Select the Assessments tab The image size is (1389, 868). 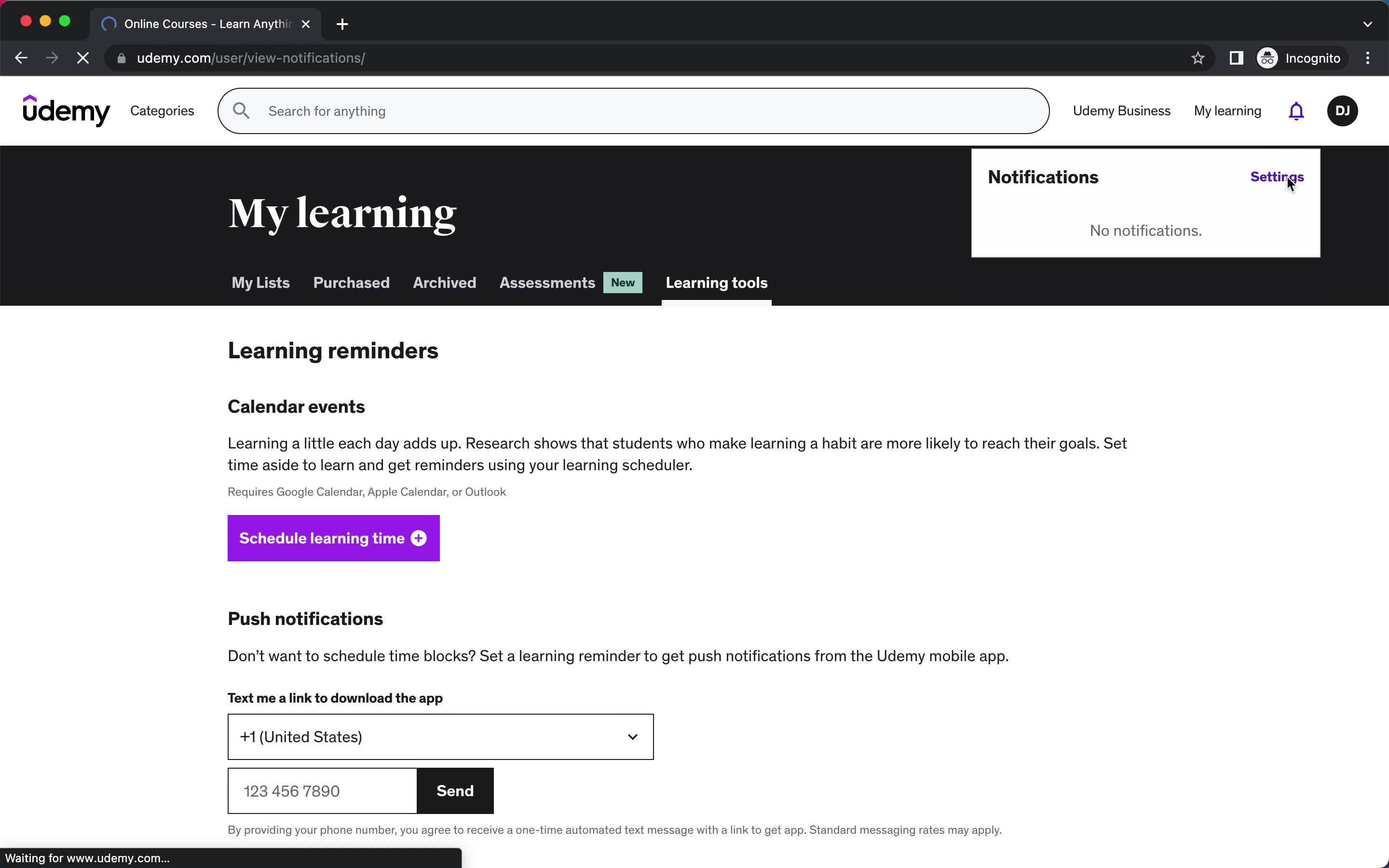[x=547, y=282]
